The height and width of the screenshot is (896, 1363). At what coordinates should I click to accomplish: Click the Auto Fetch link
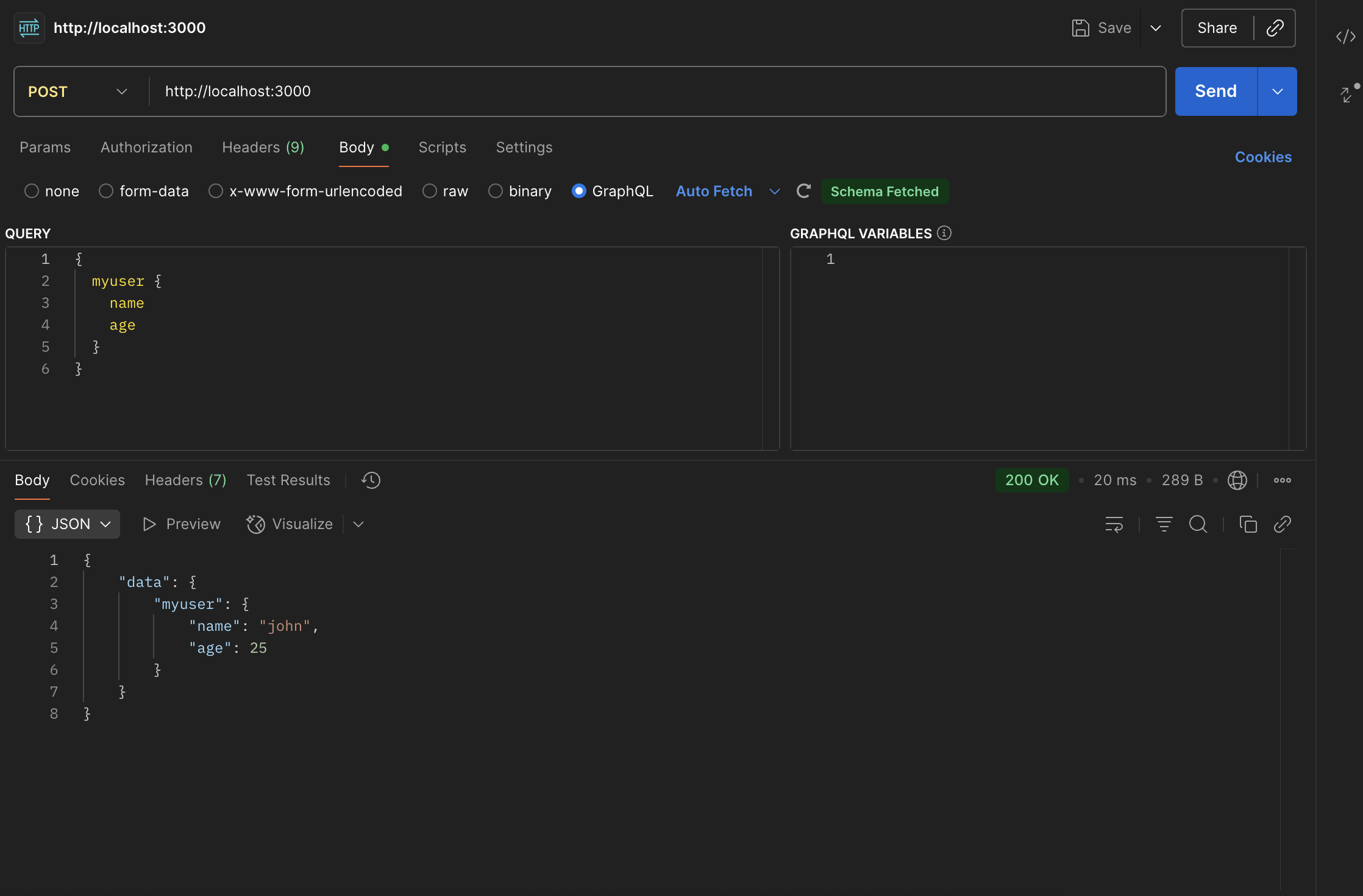[714, 191]
